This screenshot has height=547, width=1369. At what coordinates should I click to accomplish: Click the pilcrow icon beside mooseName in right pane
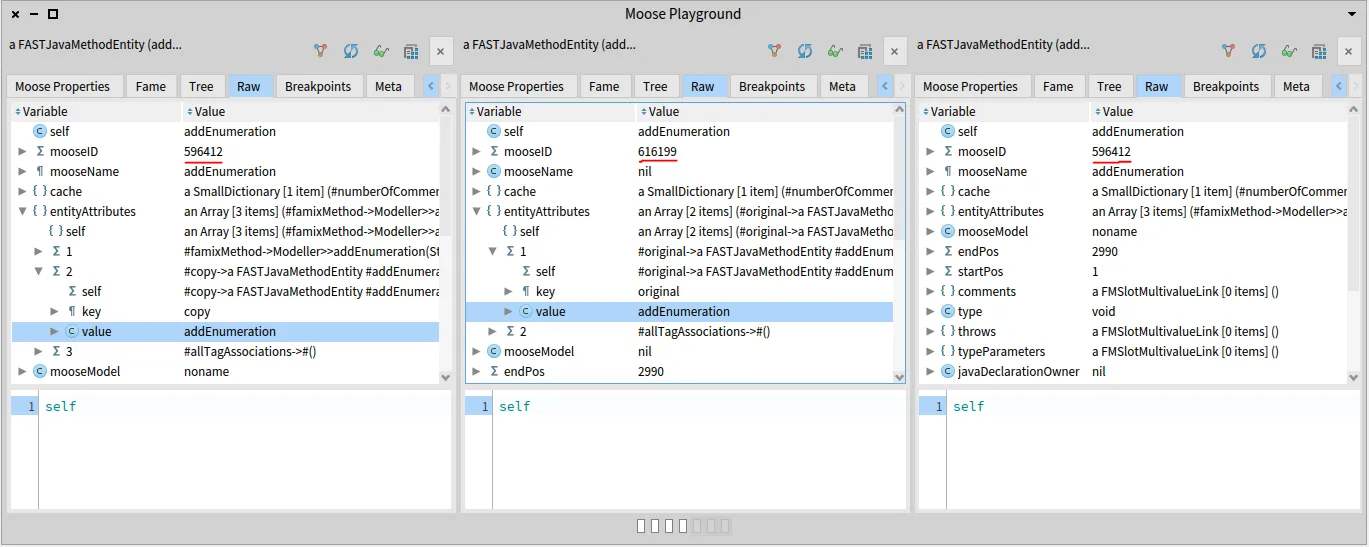(948, 171)
